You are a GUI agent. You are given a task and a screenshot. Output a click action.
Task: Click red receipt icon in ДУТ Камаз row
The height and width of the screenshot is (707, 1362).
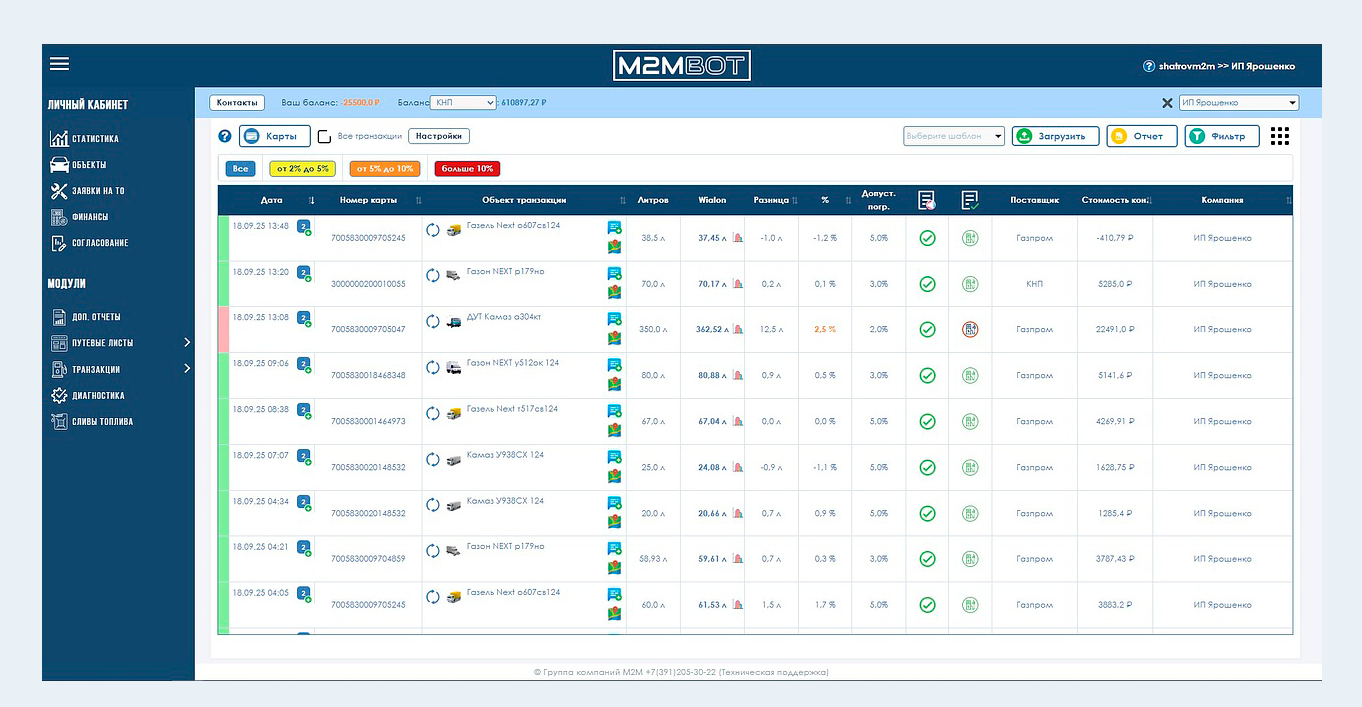969,329
